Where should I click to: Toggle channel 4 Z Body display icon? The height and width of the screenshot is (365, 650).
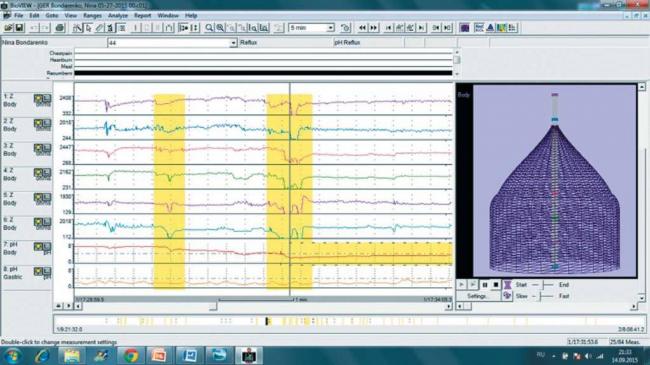tap(38, 173)
